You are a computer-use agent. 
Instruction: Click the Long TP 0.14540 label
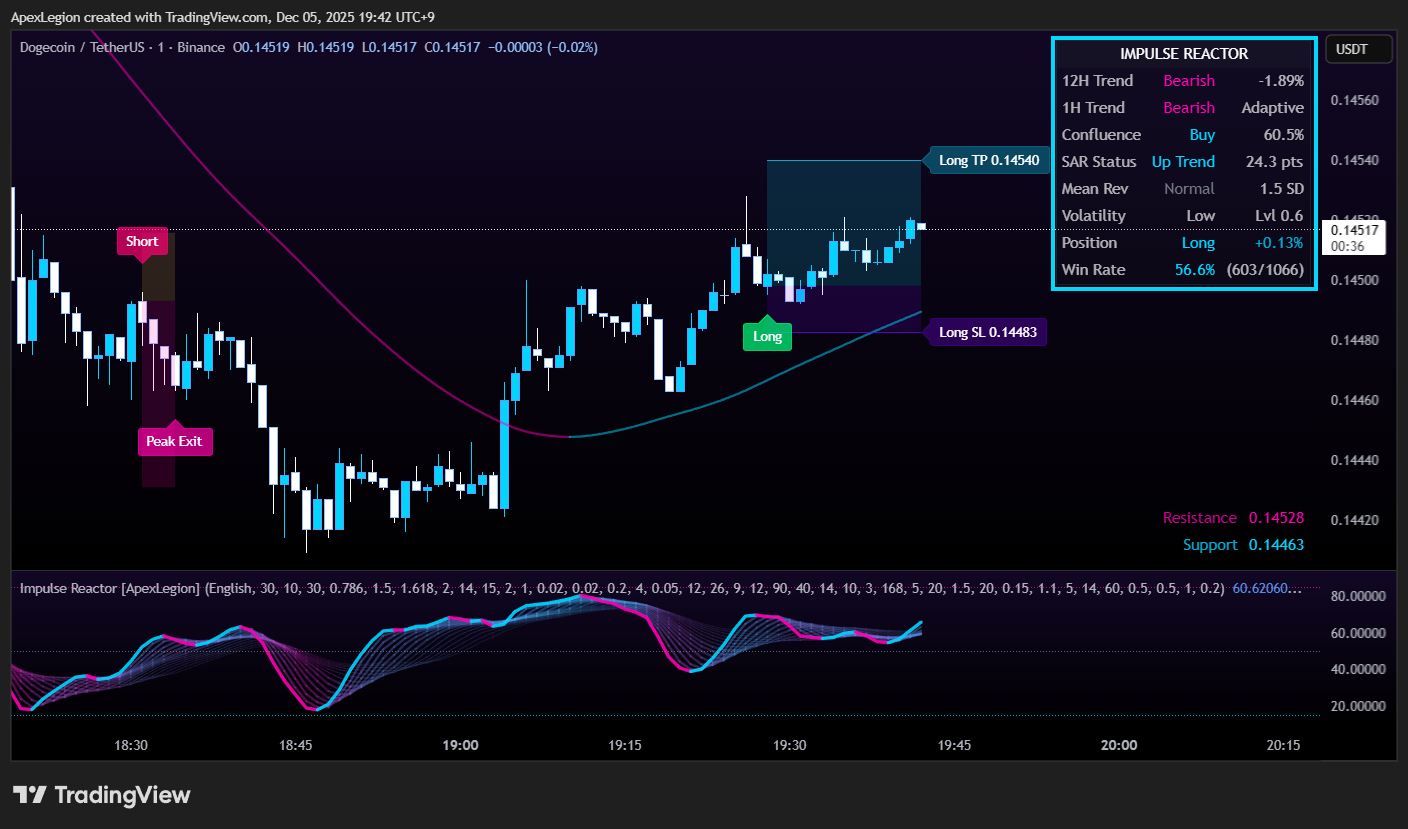(x=989, y=160)
